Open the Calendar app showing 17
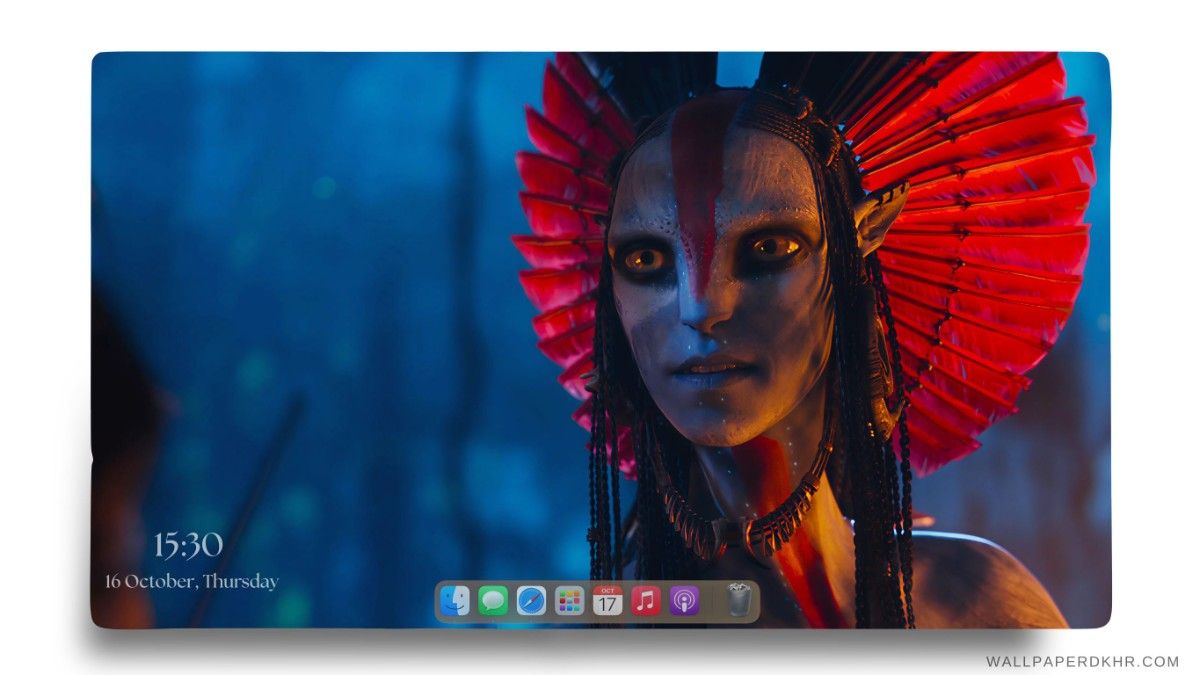Image resolution: width=1200 pixels, height=675 pixels. click(607, 601)
